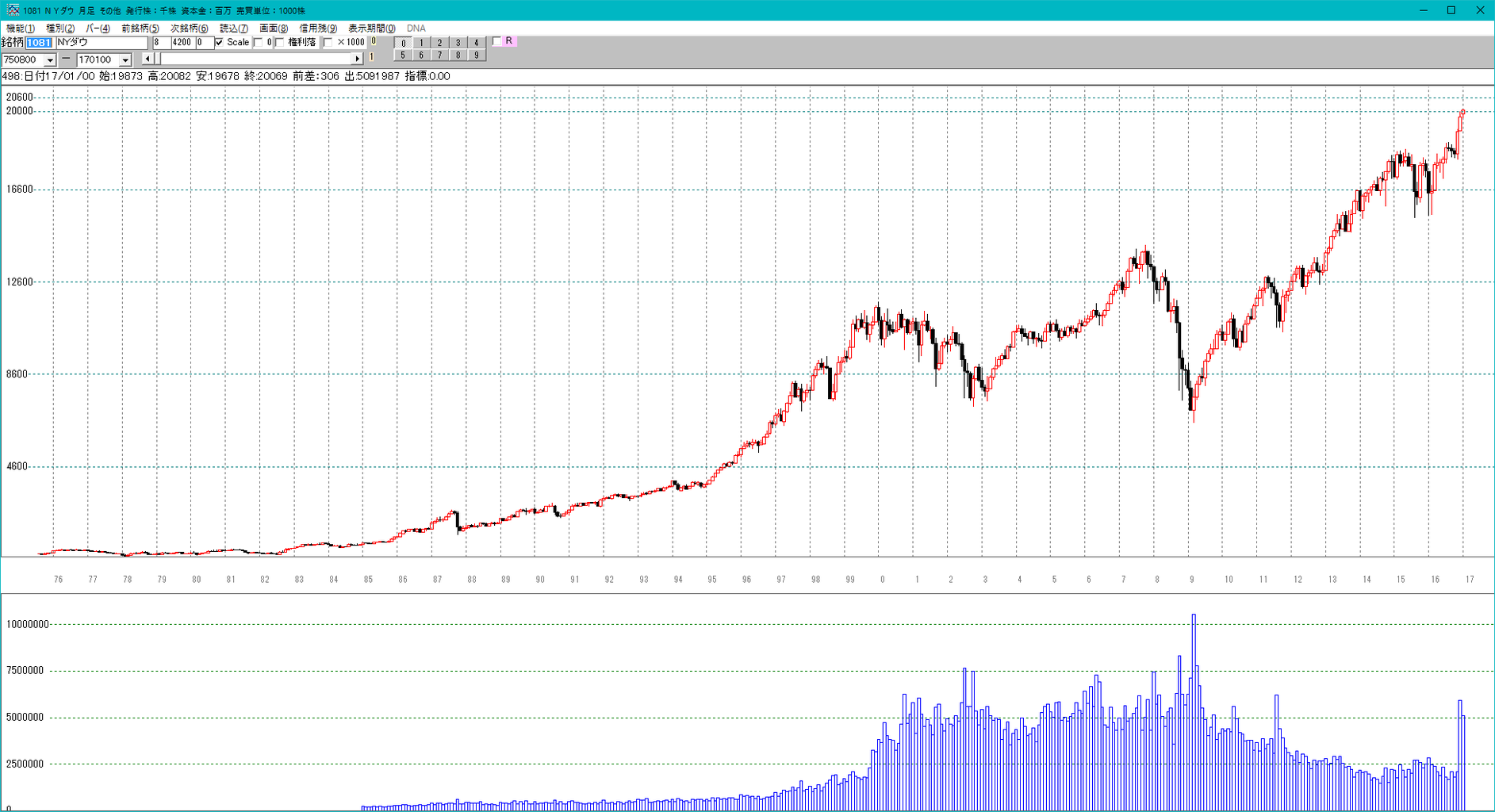Click the scrollbar right arrow
The image size is (1495, 812).
pyautogui.click(x=358, y=59)
